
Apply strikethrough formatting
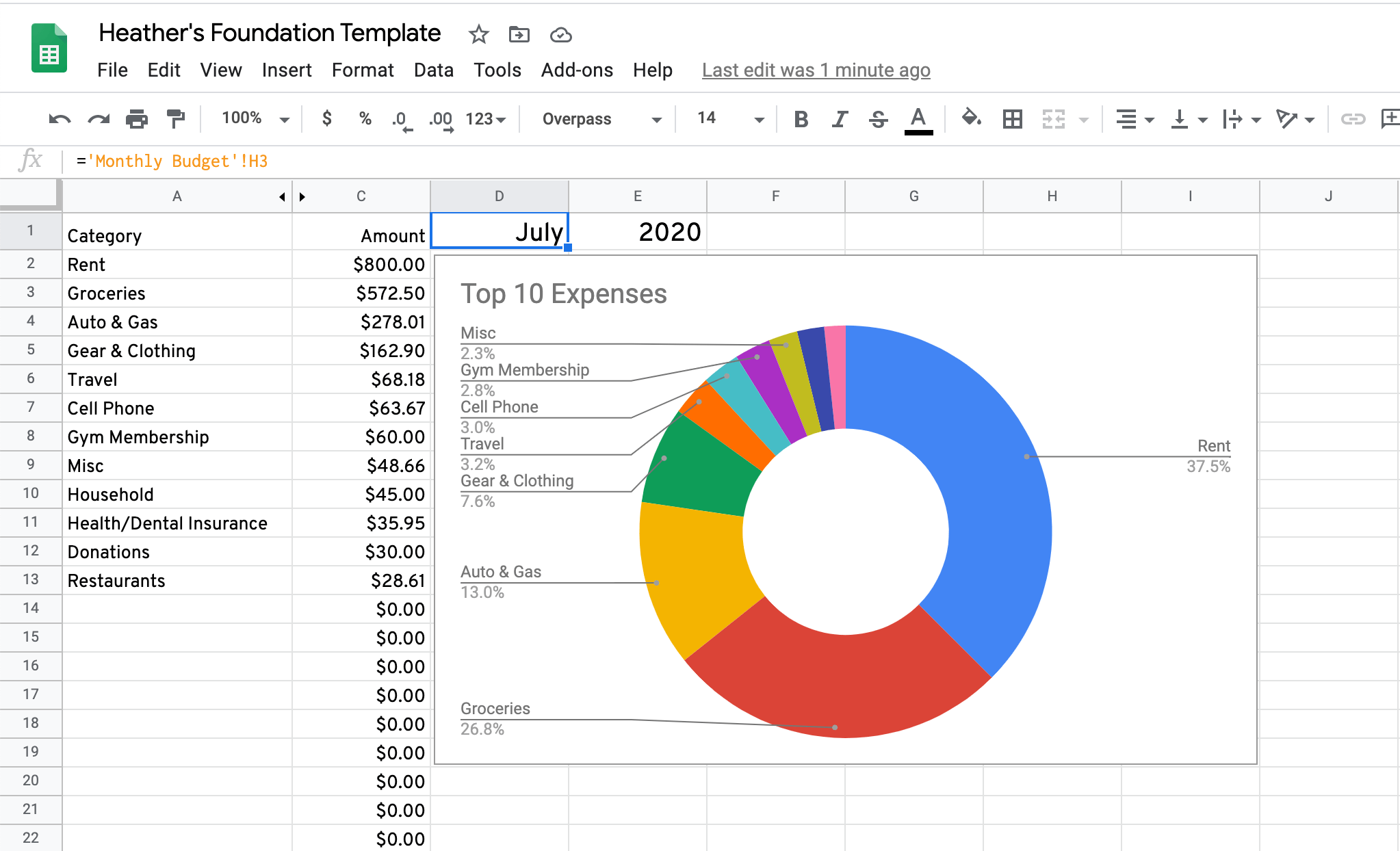[879, 118]
